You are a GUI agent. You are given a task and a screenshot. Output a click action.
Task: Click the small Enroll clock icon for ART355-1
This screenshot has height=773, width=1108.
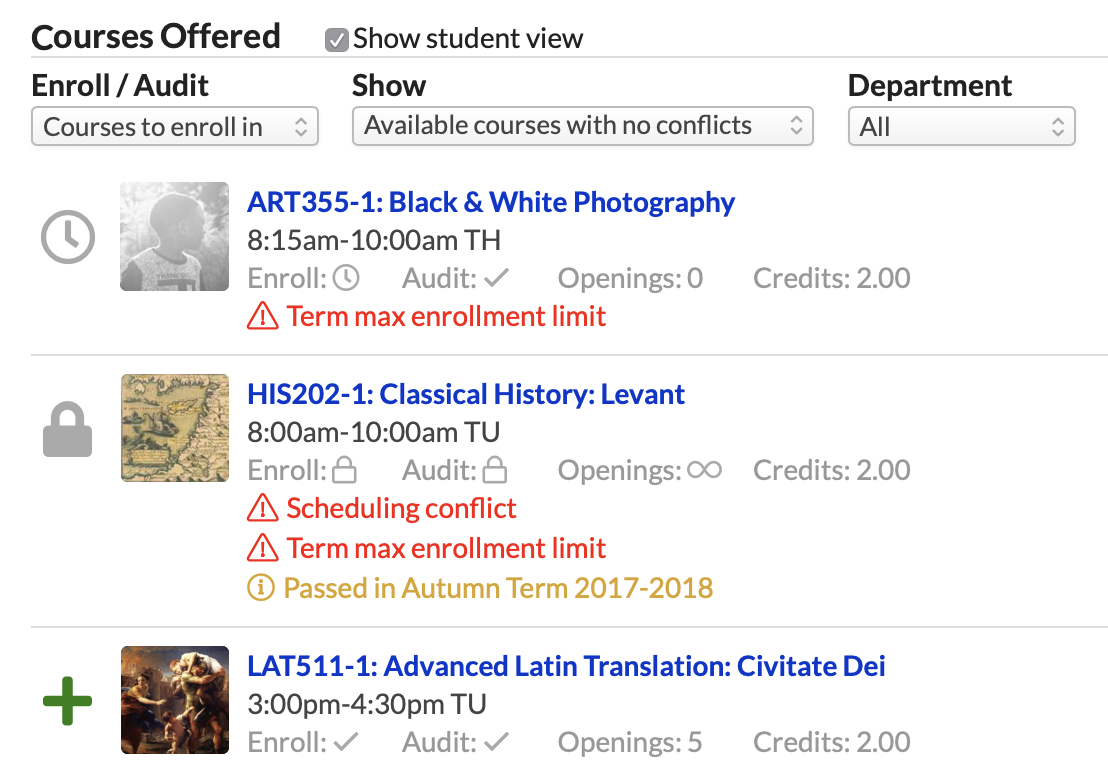pyautogui.click(x=346, y=278)
